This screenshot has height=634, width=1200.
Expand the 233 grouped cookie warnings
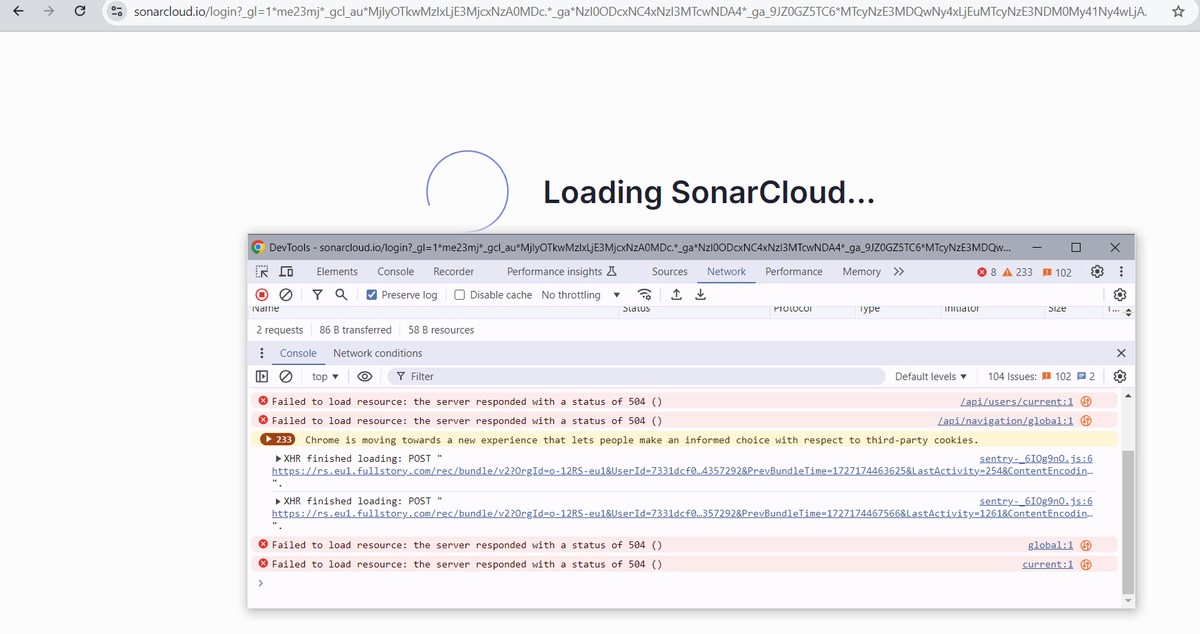click(279, 440)
